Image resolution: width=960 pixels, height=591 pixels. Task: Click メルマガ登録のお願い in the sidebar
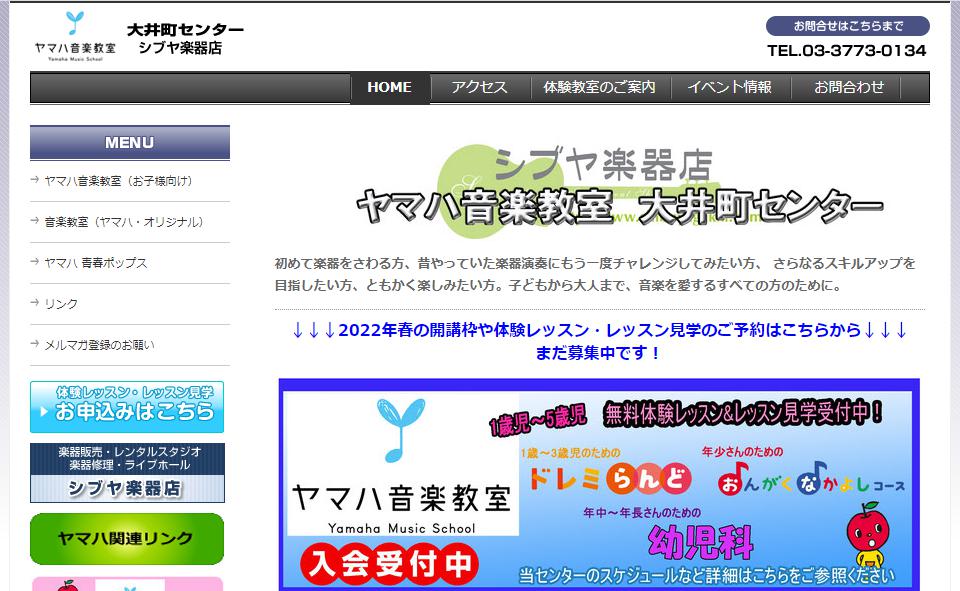tap(99, 345)
